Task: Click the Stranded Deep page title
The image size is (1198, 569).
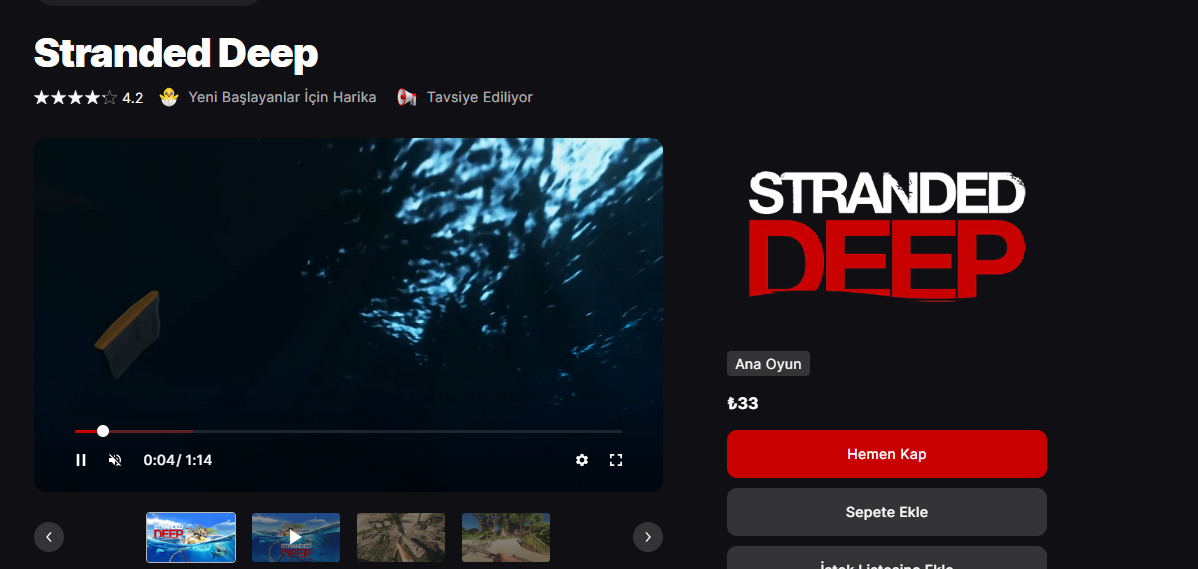Action: click(x=176, y=54)
